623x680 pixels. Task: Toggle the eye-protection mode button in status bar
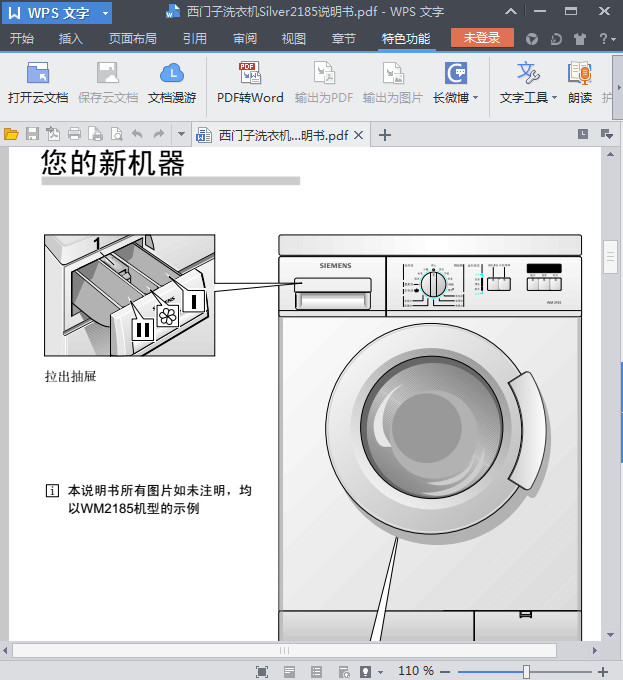(x=367, y=672)
